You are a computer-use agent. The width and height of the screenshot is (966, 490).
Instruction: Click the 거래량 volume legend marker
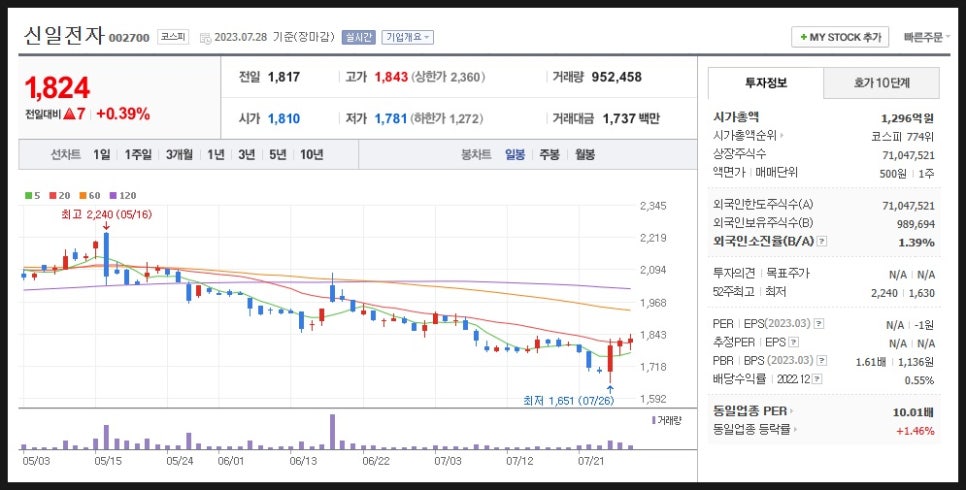(x=667, y=421)
